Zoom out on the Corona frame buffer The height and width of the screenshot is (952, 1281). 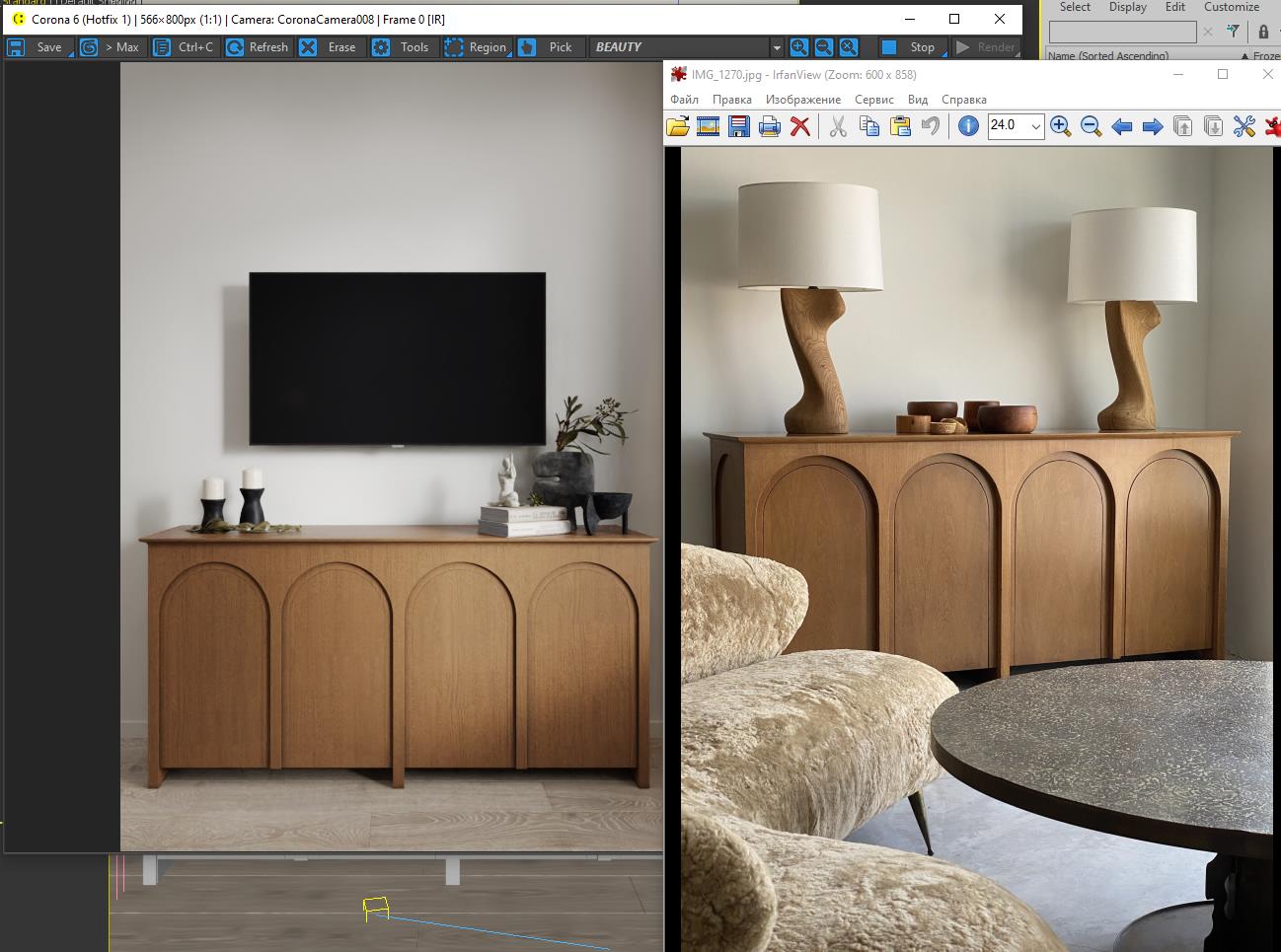823,47
